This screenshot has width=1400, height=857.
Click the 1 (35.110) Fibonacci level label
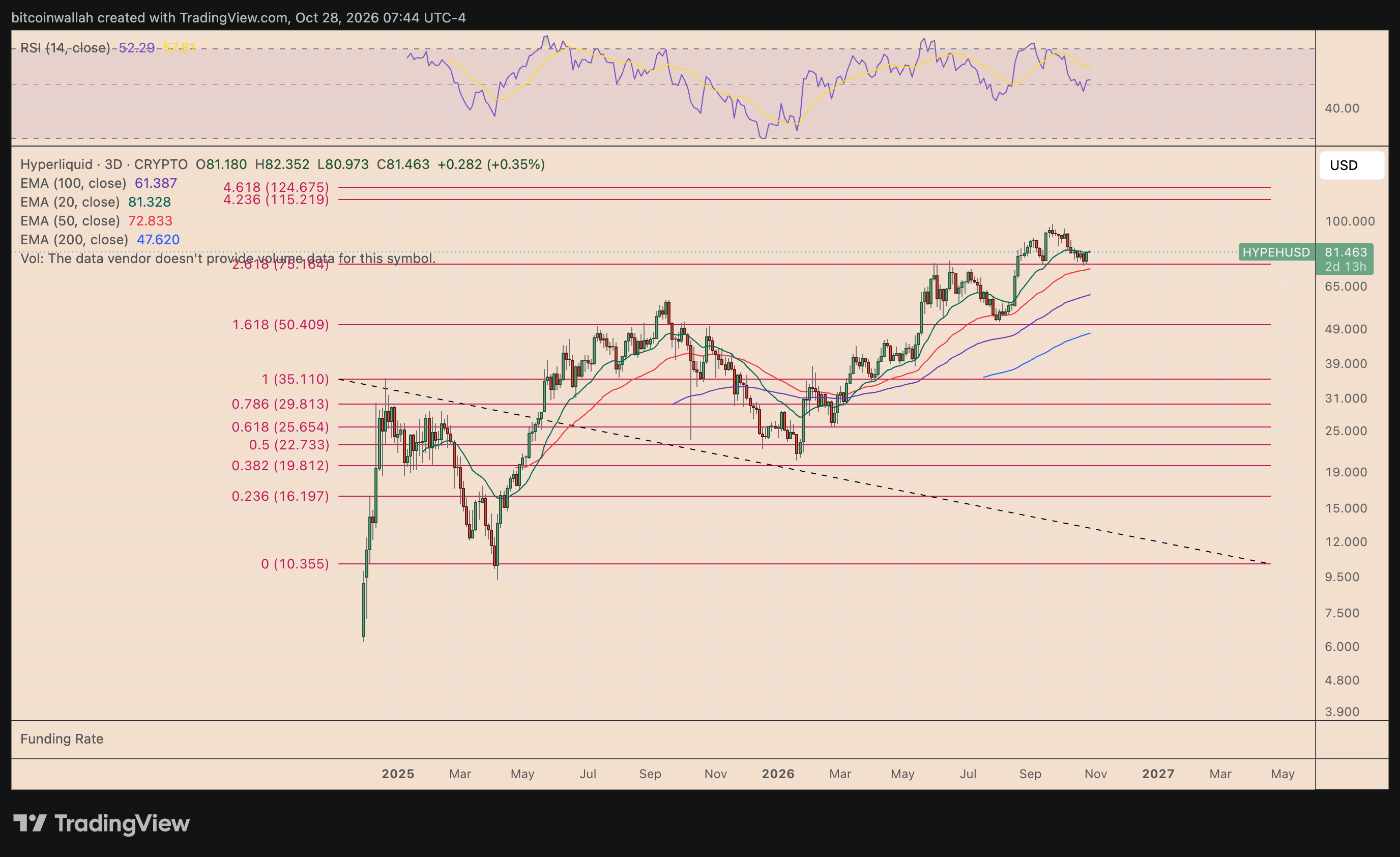[295, 379]
